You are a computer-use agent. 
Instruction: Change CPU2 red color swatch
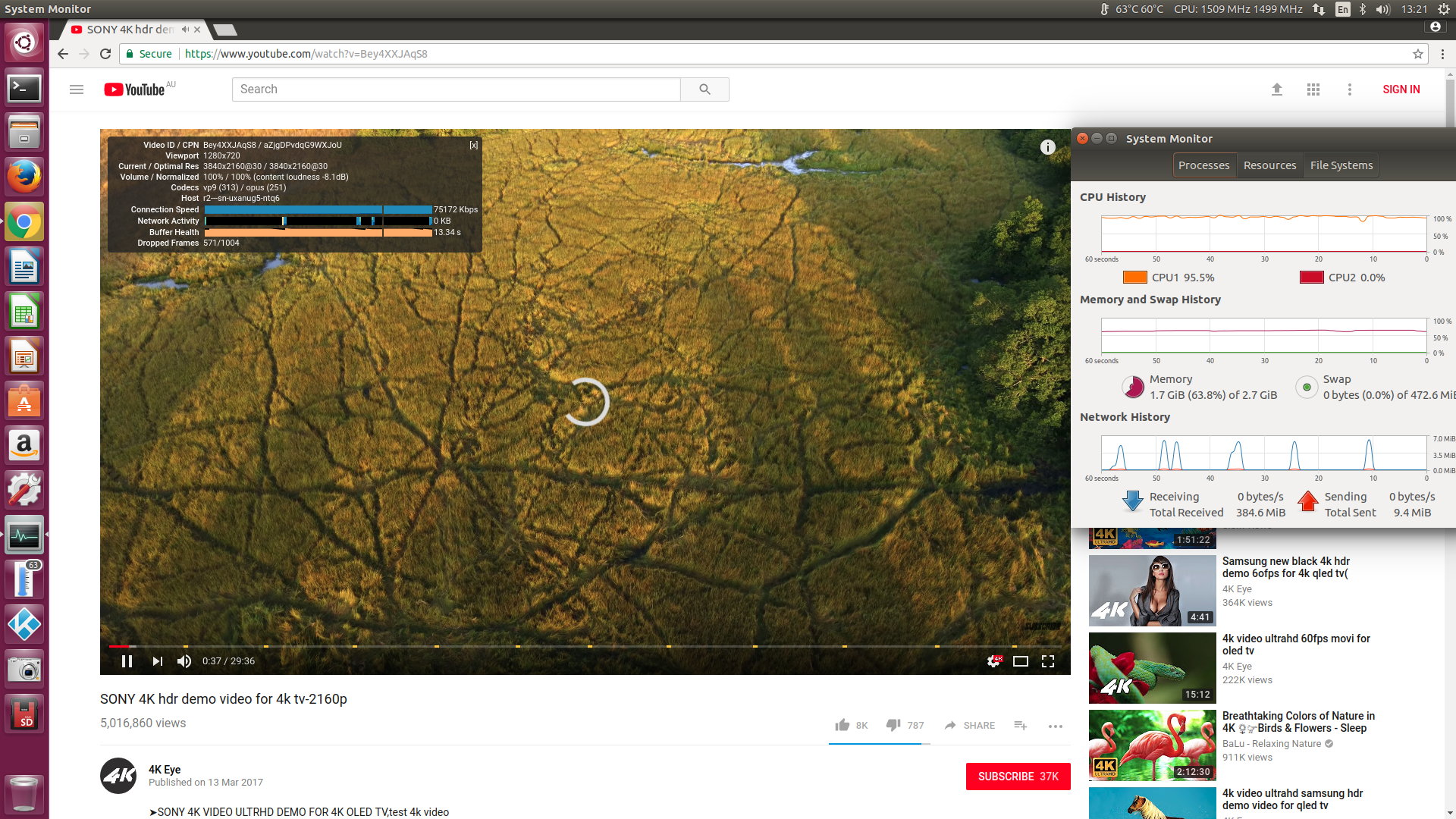point(1311,278)
